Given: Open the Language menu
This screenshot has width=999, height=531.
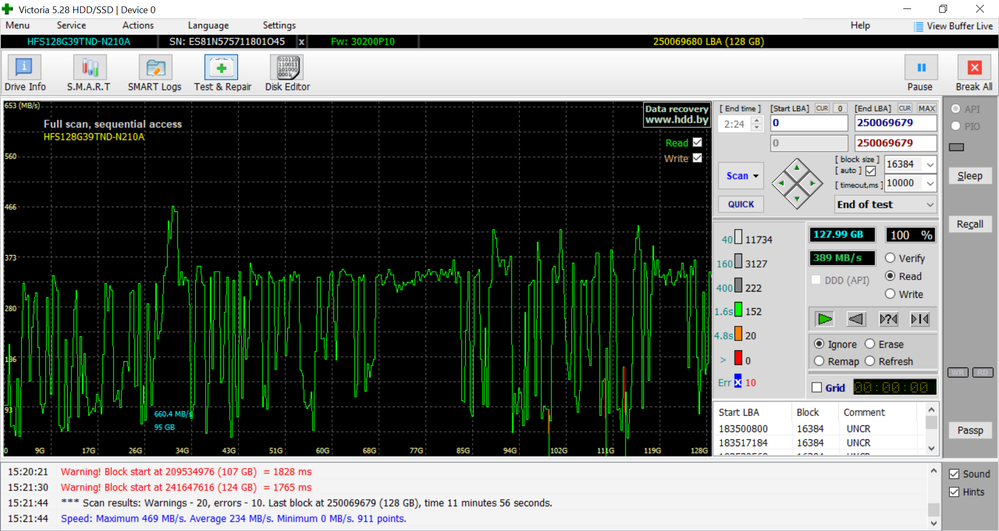Looking at the screenshot, I should pos(208,25).
